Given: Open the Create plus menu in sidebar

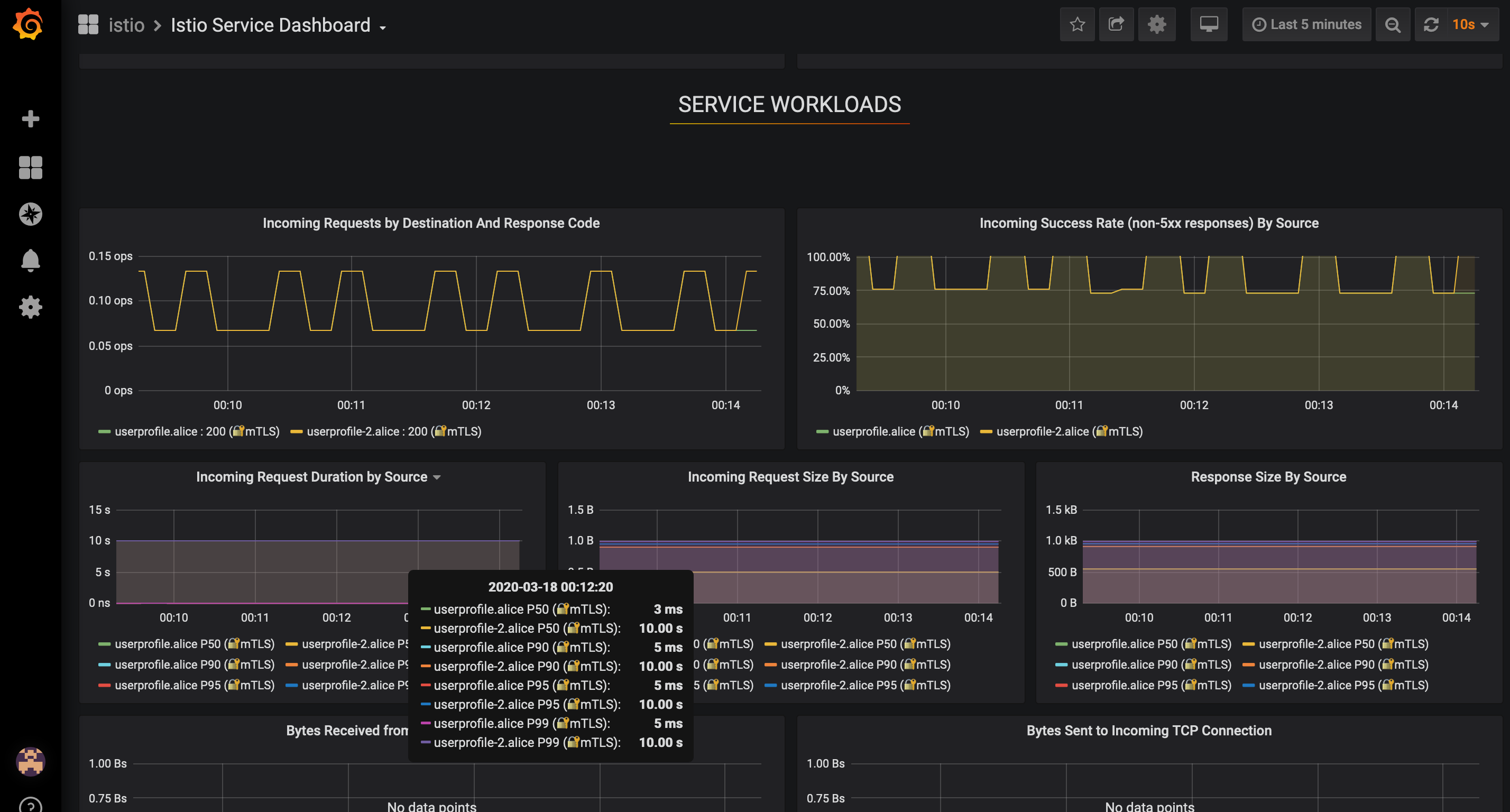Looking at the screenshot, I should 31,119.
